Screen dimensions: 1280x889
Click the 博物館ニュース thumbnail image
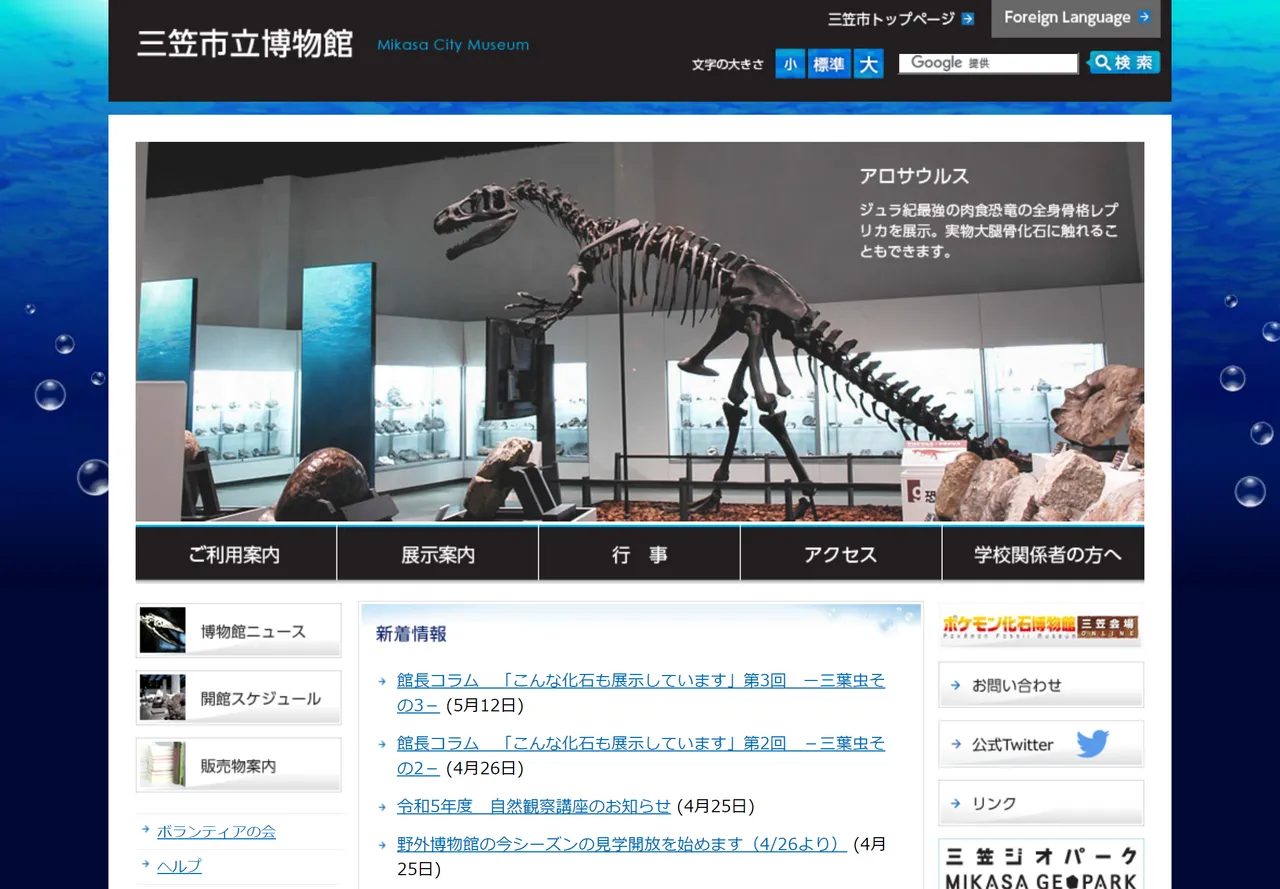click(x=163, y=630)
